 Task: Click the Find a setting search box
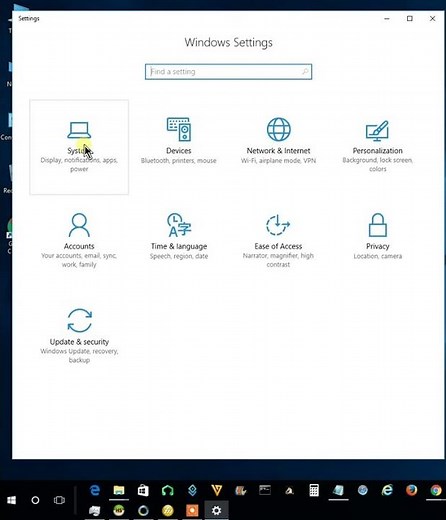[x=228, y=72]
